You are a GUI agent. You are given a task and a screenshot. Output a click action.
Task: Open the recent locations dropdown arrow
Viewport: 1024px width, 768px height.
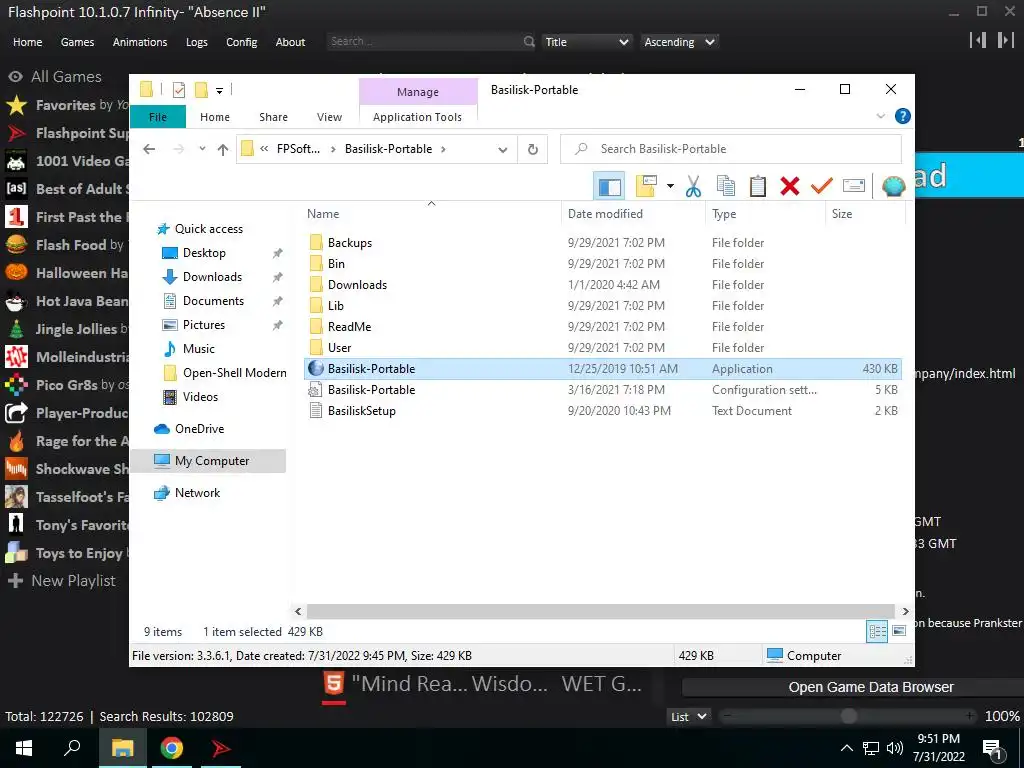click(x=202, y=149)
